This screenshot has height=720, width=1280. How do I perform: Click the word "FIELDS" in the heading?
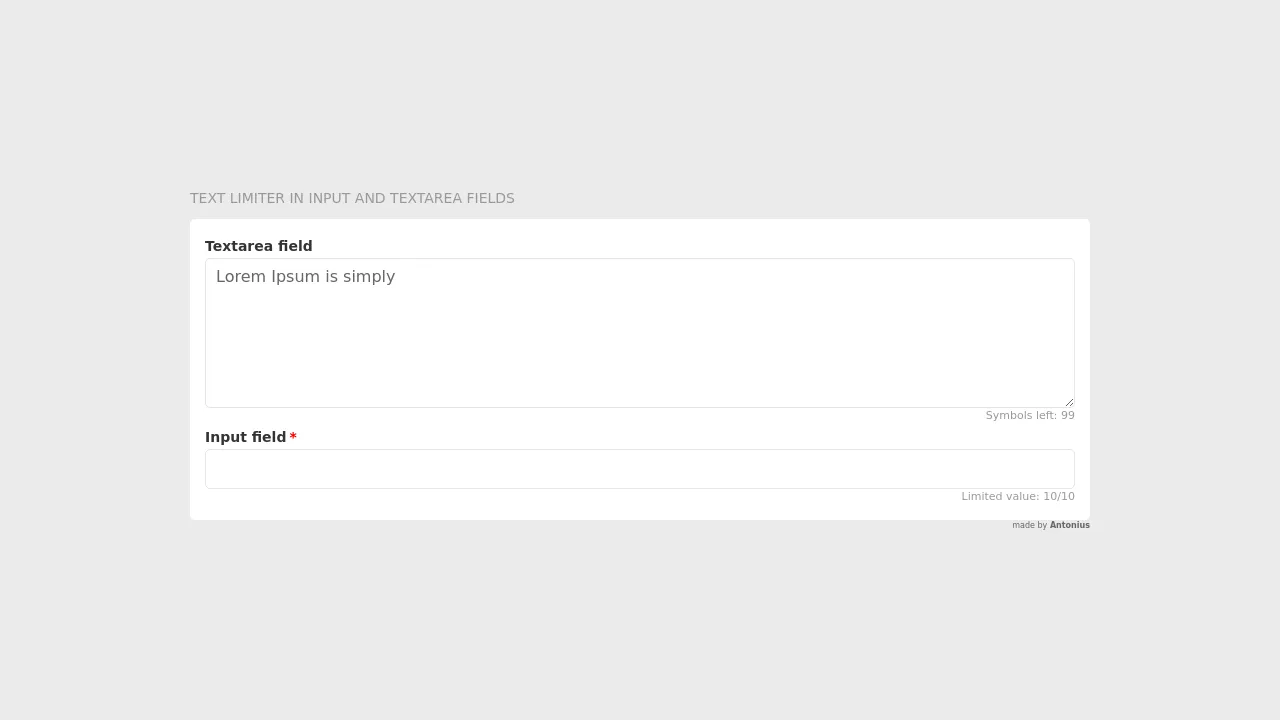490,198
